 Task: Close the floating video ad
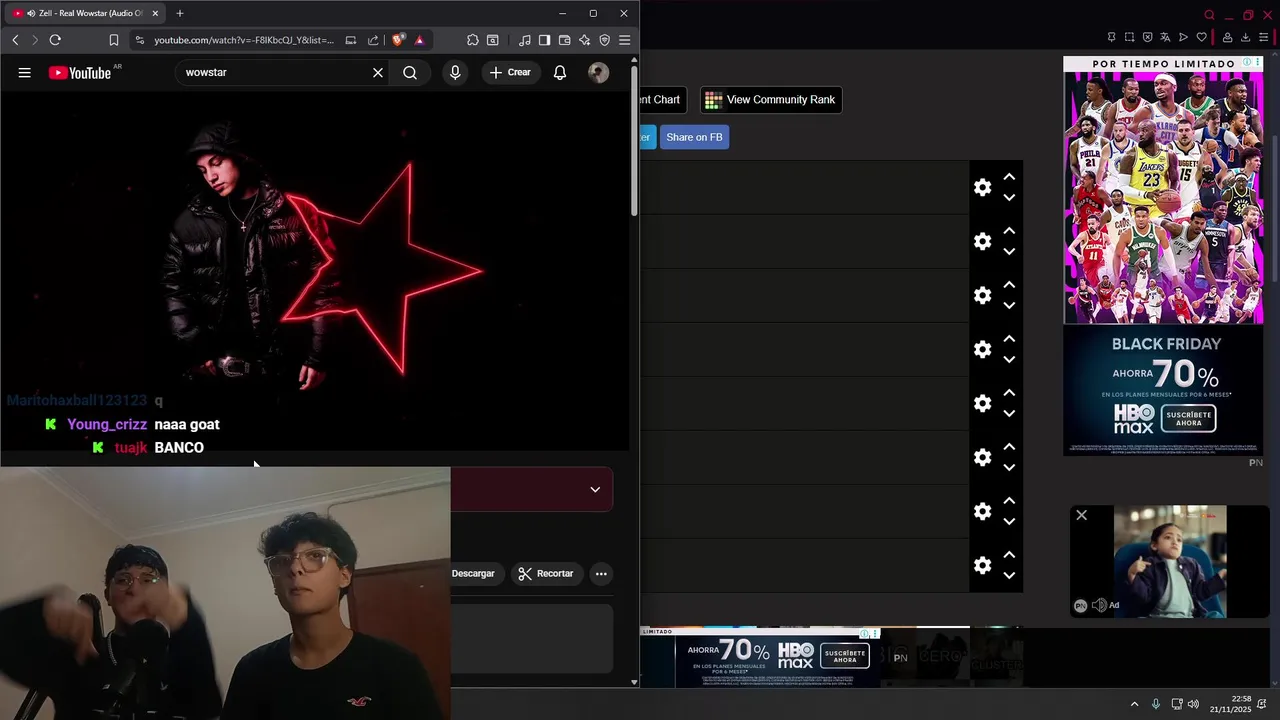pyautogui.click(x=1081, y=515)
